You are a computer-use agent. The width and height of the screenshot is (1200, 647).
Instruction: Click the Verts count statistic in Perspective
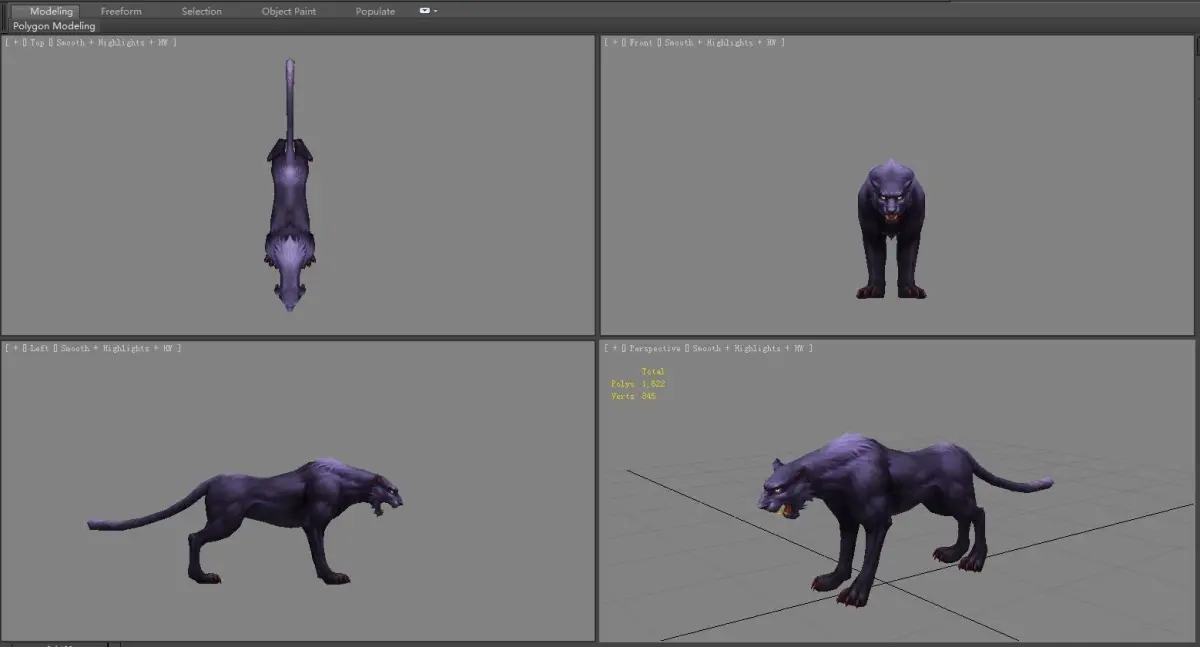point(633,396)
